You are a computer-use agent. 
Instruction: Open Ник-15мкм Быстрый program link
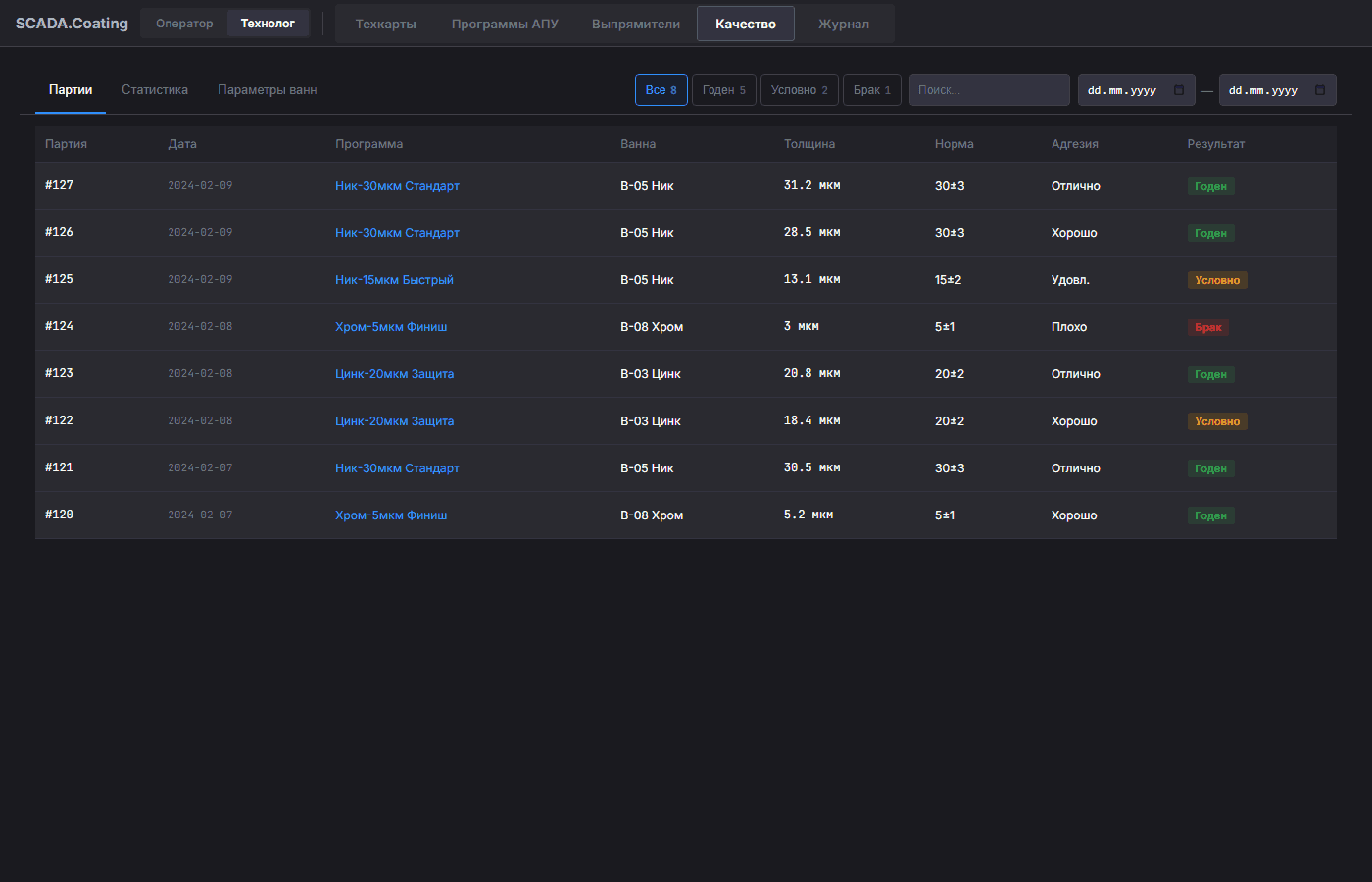(x=394, y=280)
